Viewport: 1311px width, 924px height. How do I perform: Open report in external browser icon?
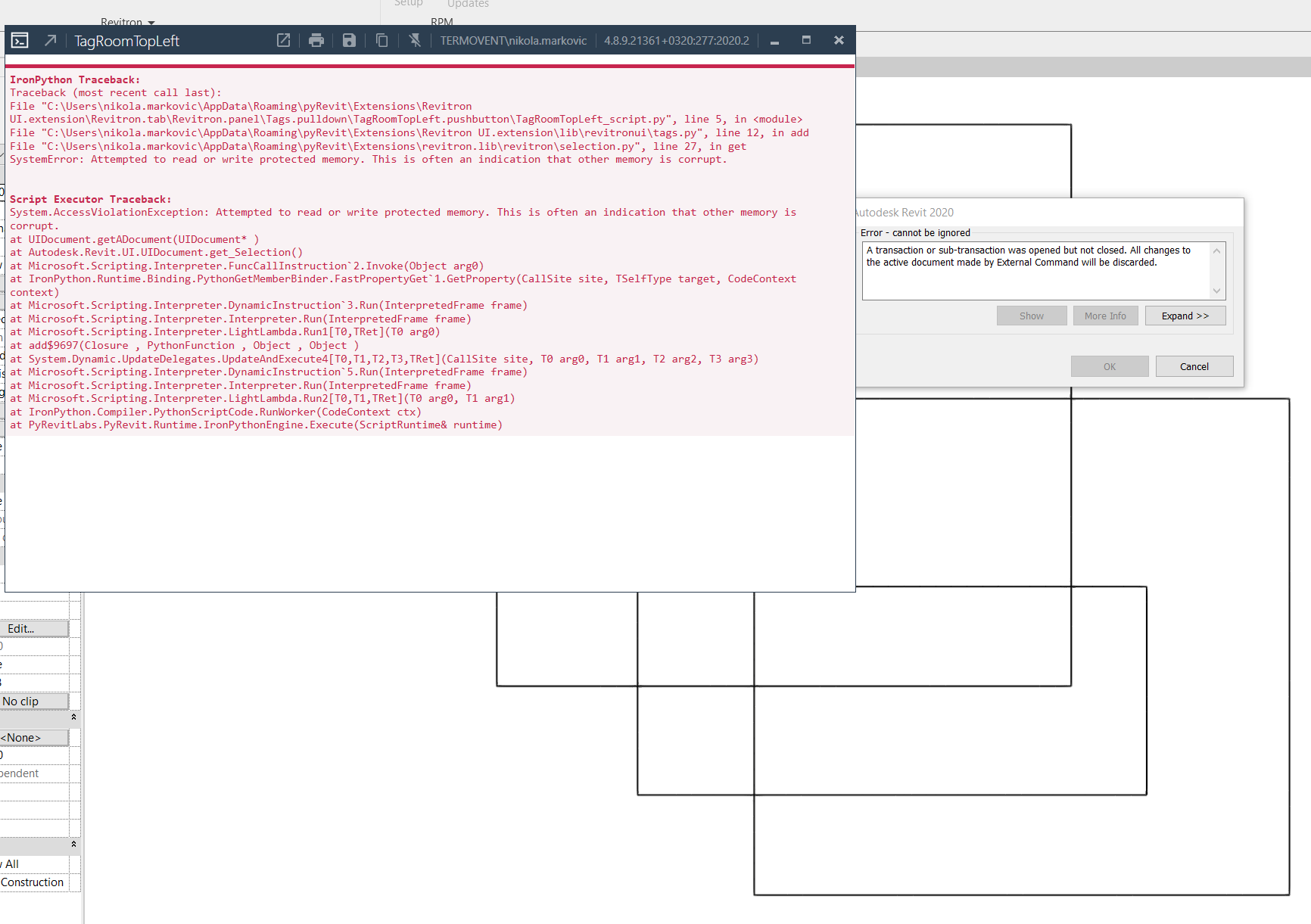[283, 40]
